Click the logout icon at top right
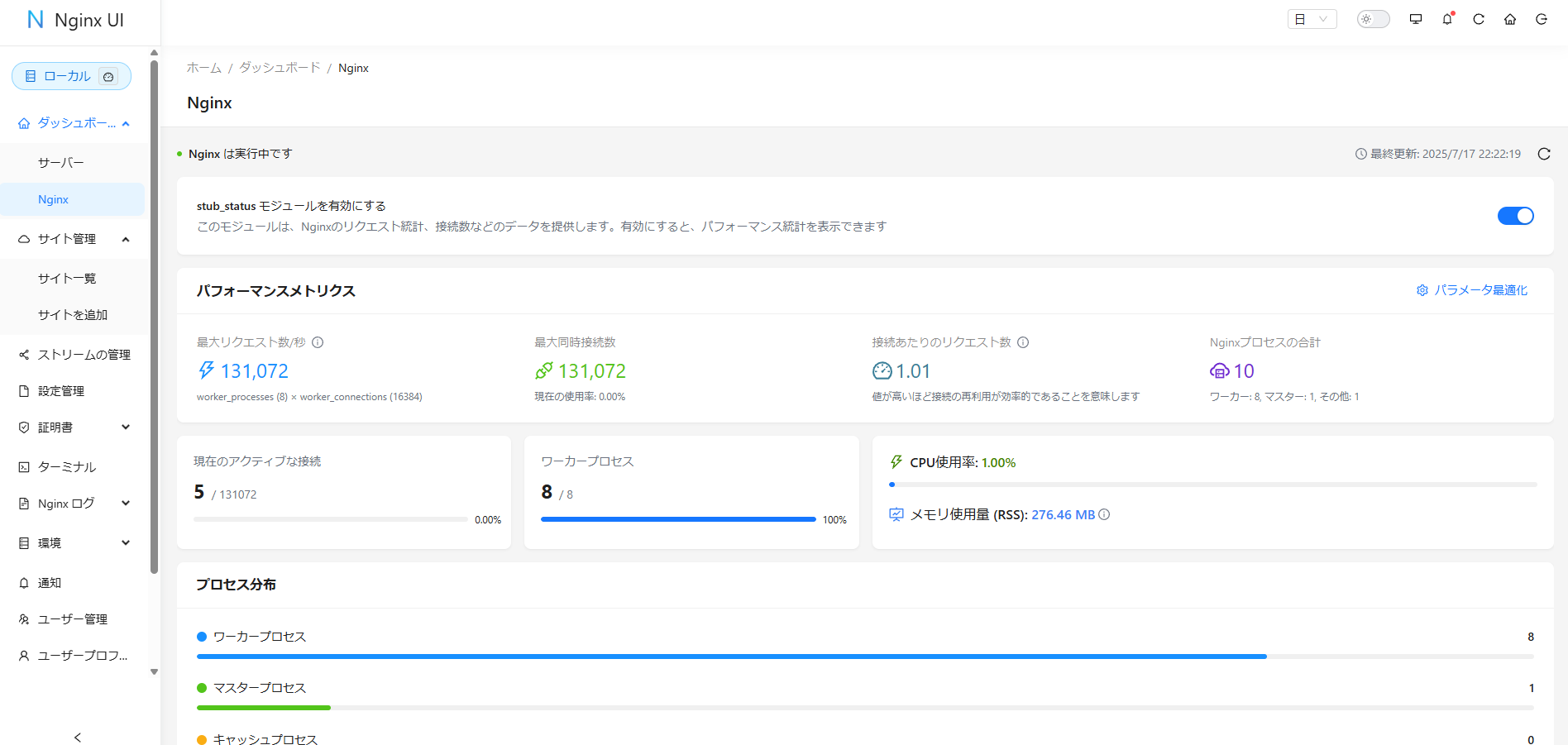 1541,18
